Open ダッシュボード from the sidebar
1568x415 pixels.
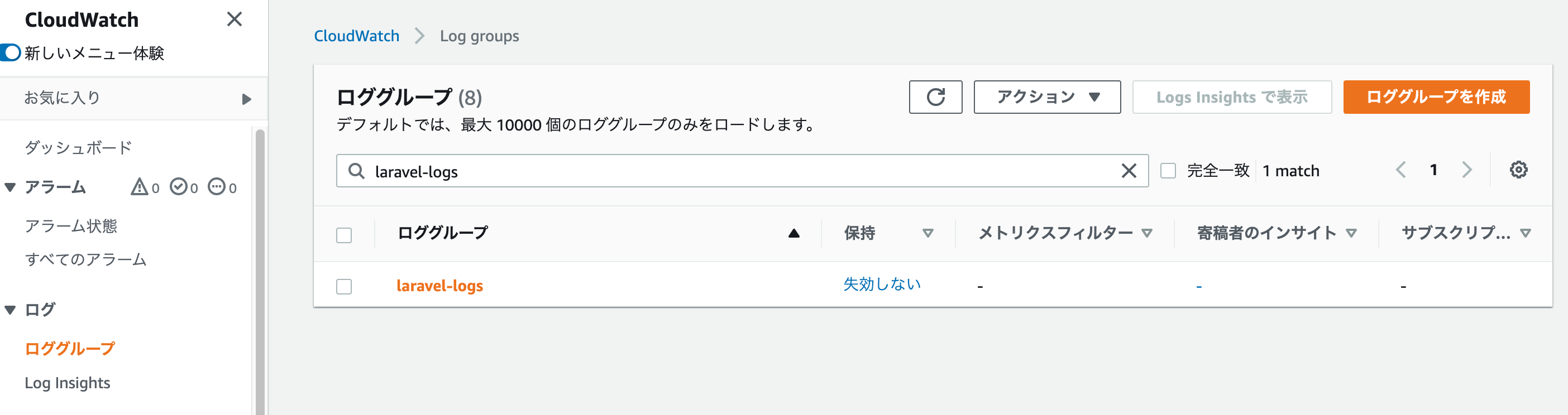[78, 148]
